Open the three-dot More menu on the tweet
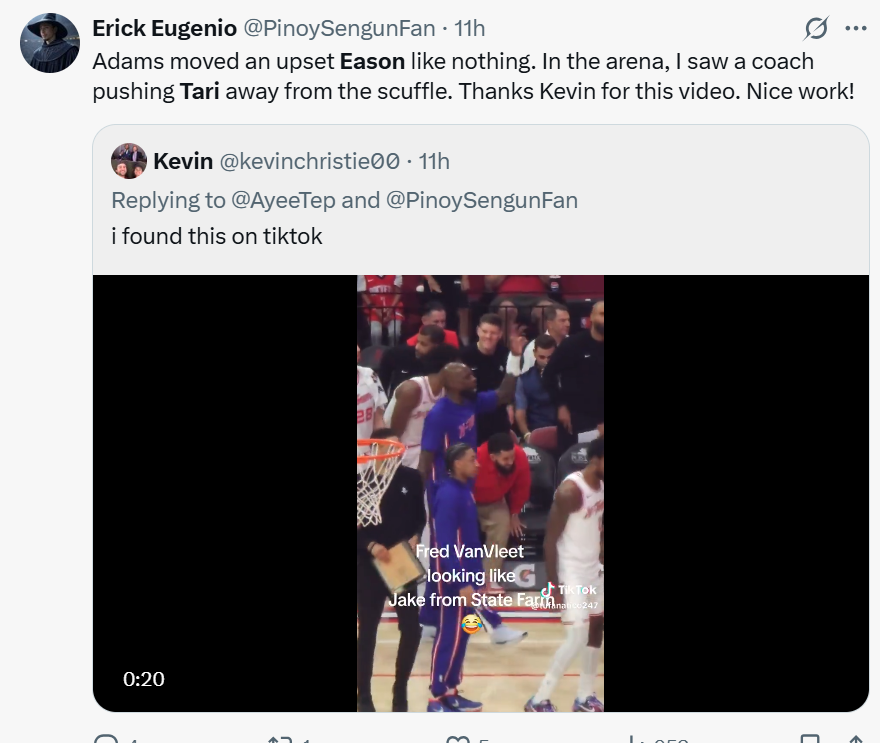Image resolution: width=880 pixels, height=743 pixels. pyautogui.click(x=855, y=28)
